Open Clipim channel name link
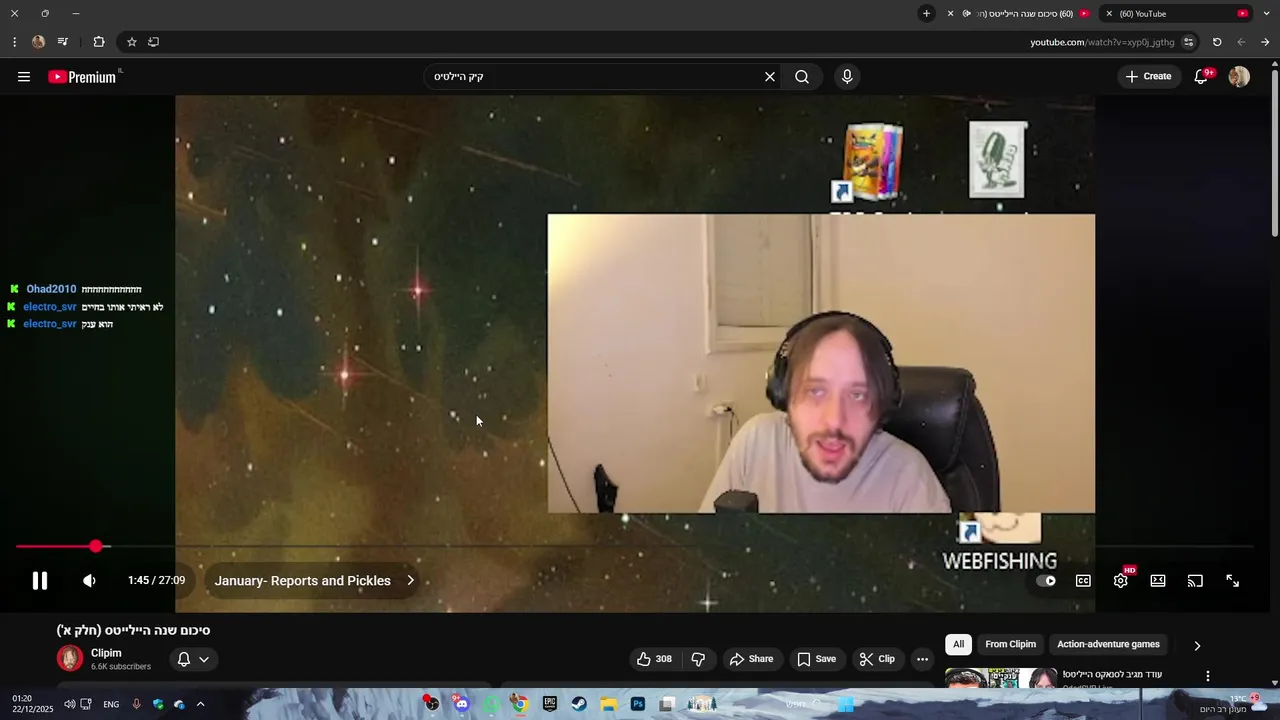This screenshot has width=1280, height=720. [x=106, y=653]
